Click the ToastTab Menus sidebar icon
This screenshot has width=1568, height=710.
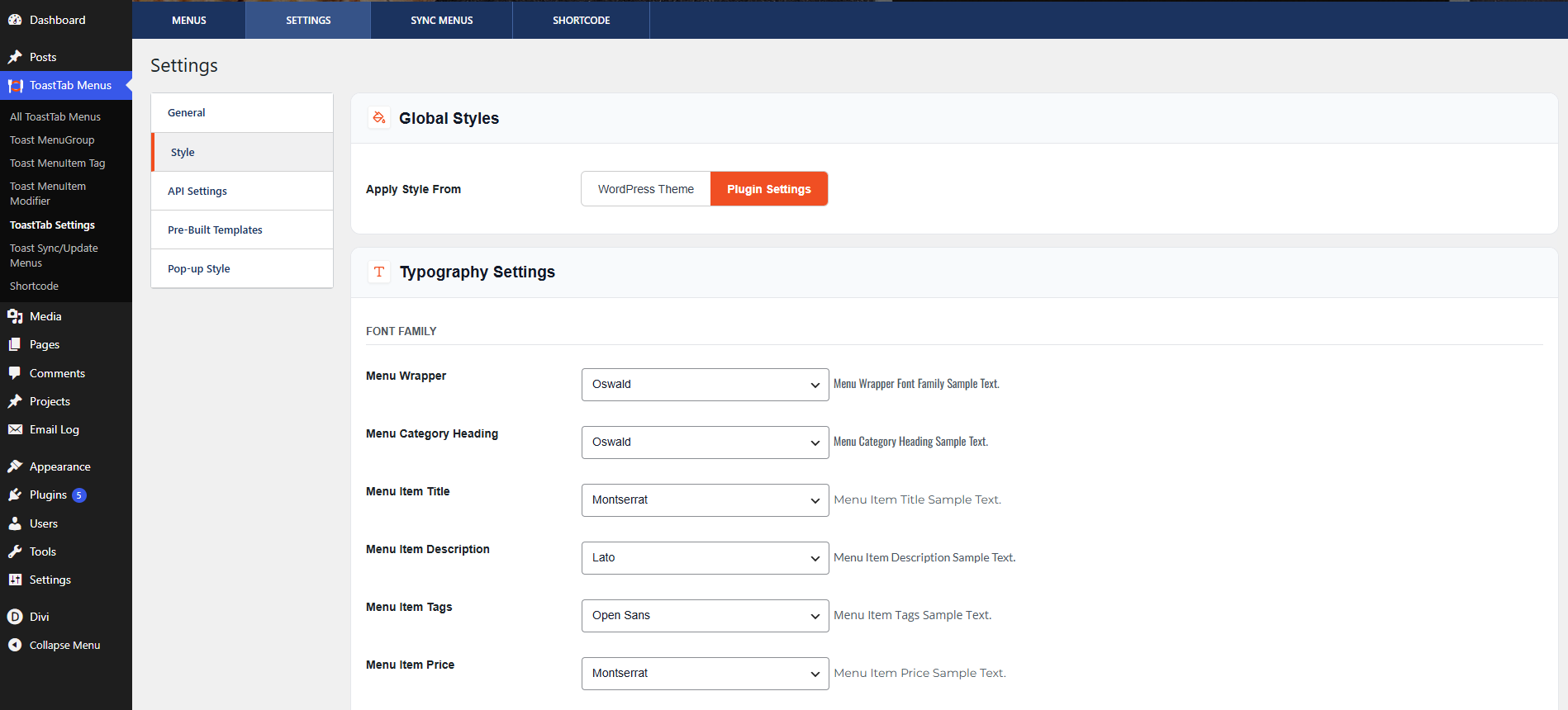point(15,86)
